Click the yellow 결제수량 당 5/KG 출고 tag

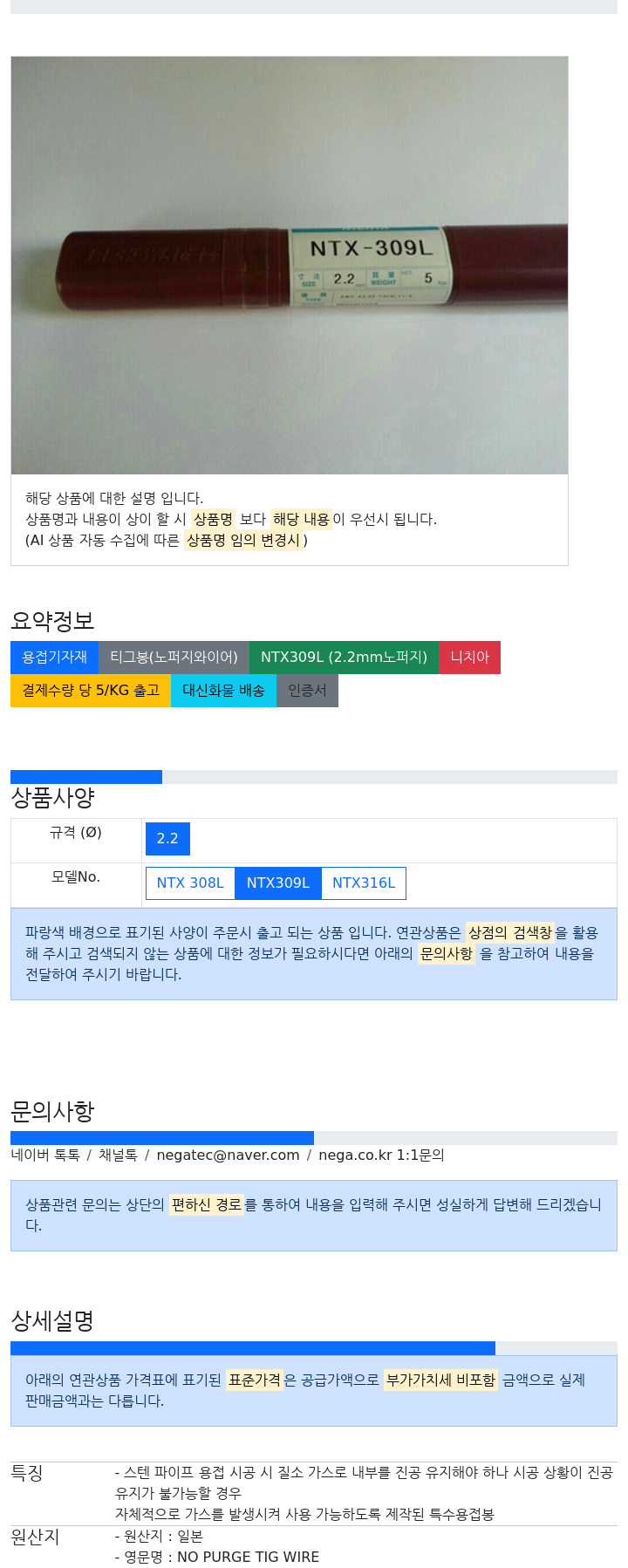pos(91,690)
